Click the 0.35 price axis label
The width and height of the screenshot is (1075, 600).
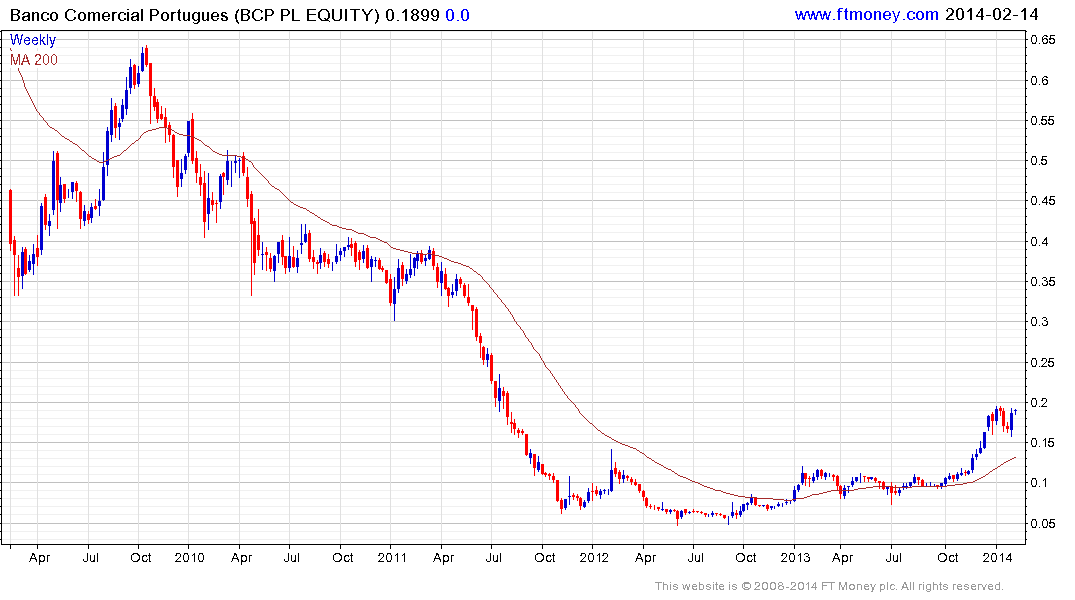1043,282
